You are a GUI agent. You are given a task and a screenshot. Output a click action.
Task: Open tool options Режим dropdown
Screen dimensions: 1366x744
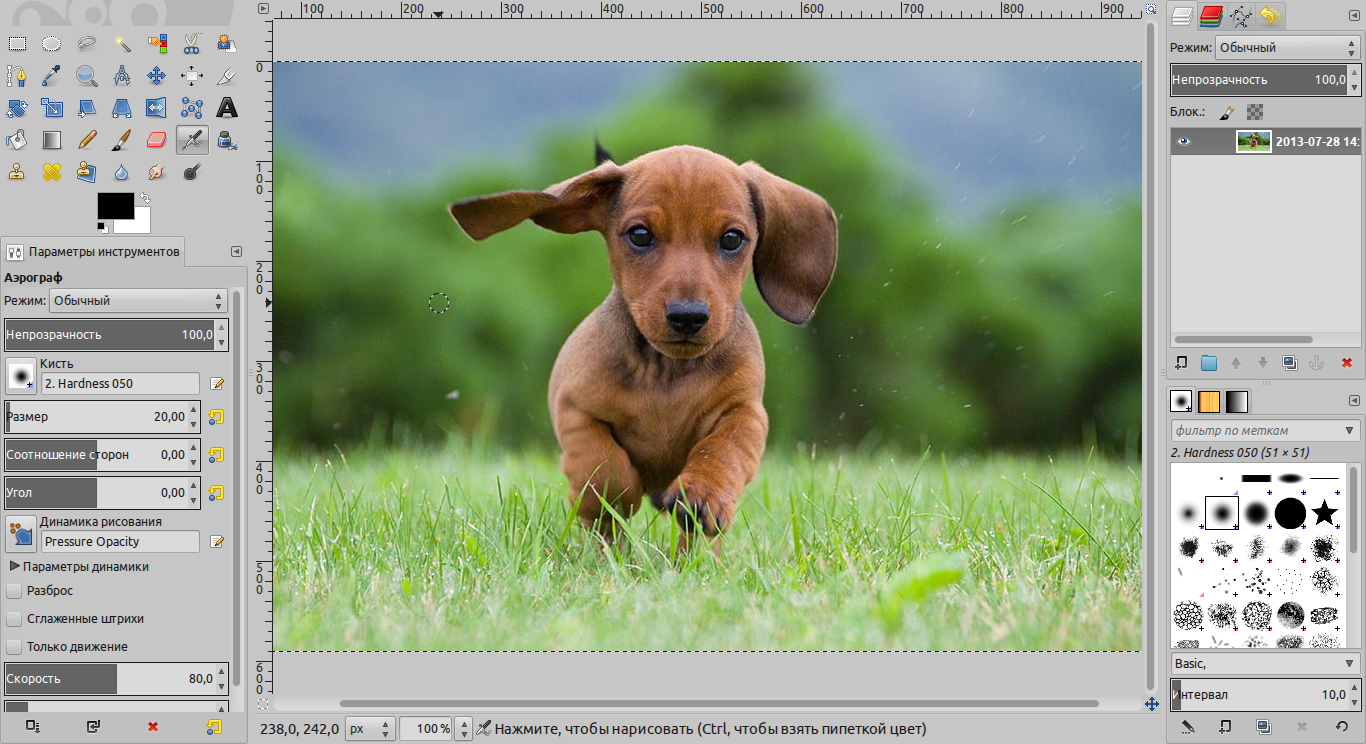point(139,300)
